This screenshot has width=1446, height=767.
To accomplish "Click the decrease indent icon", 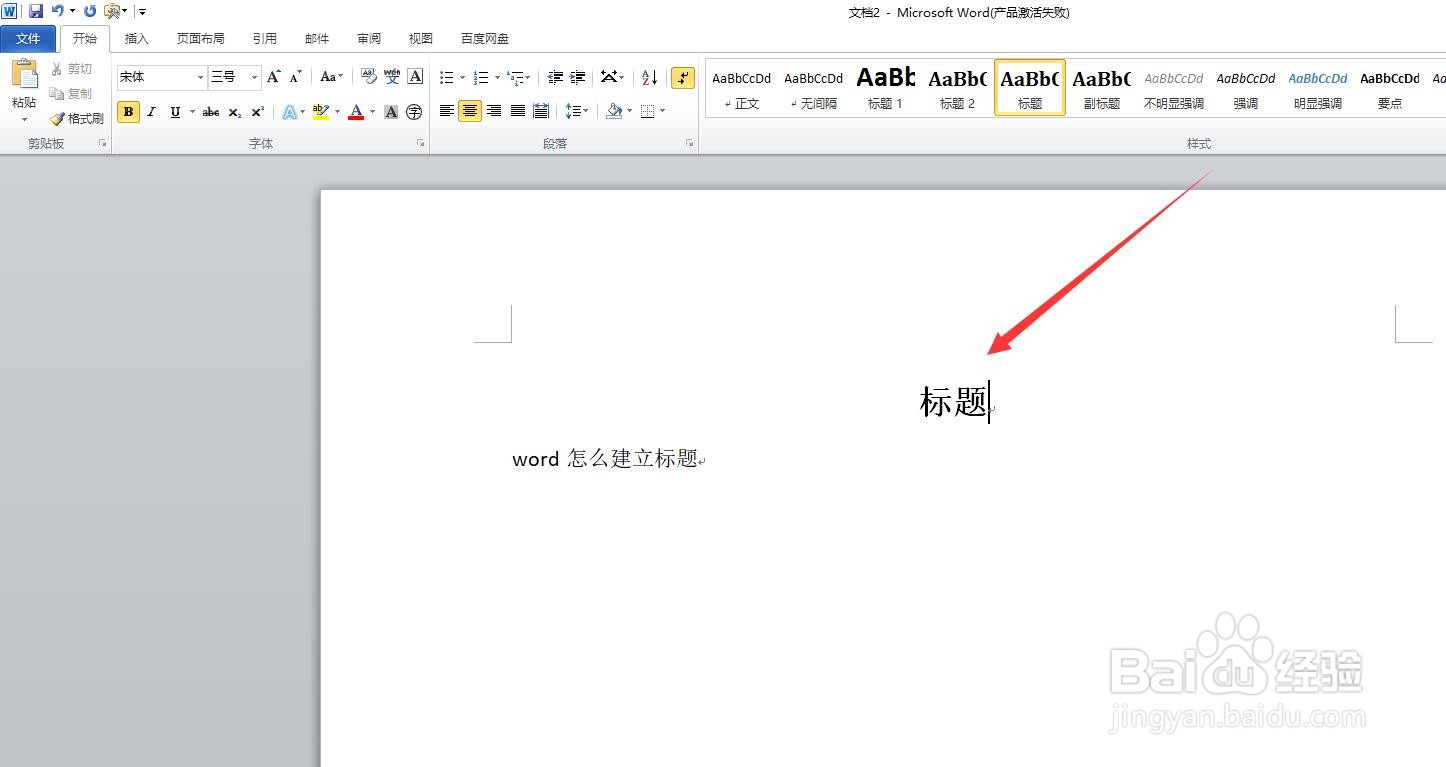I will [554, 77].
